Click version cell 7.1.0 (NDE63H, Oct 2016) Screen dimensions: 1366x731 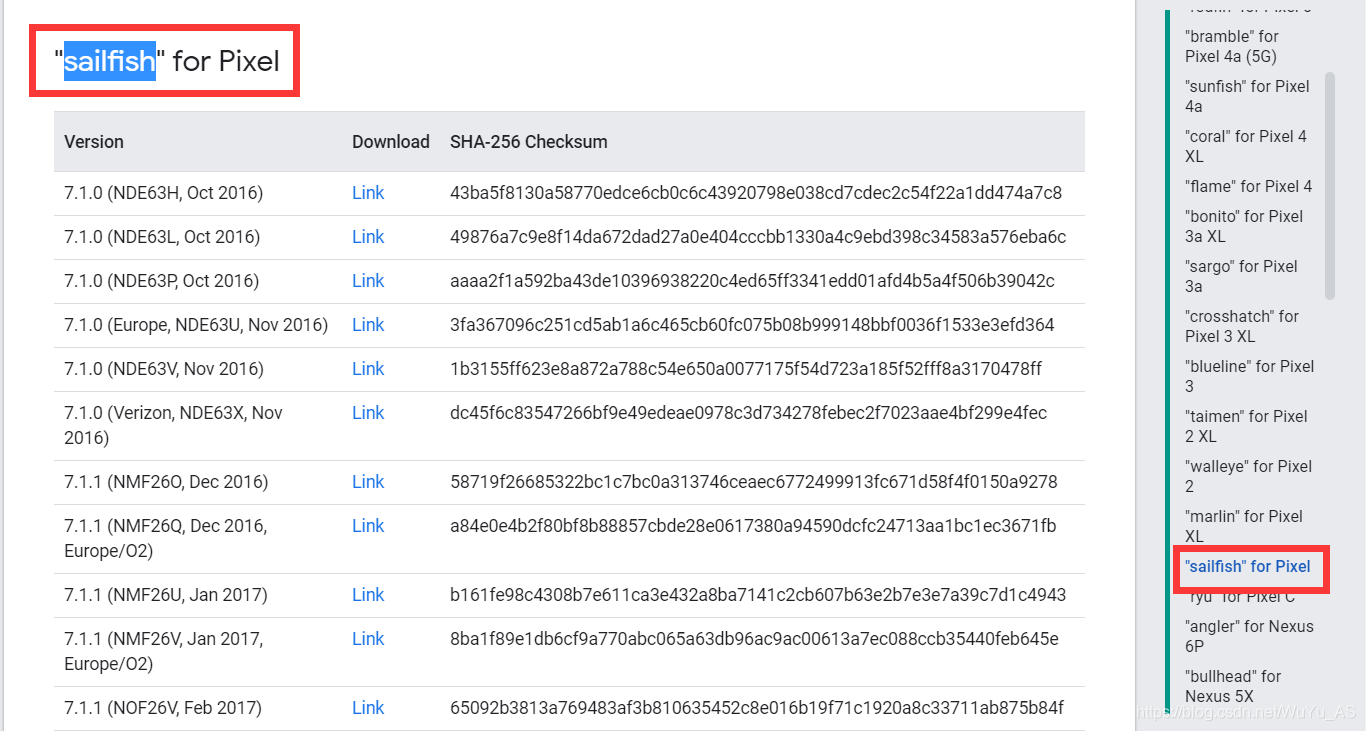coord(164,193)
